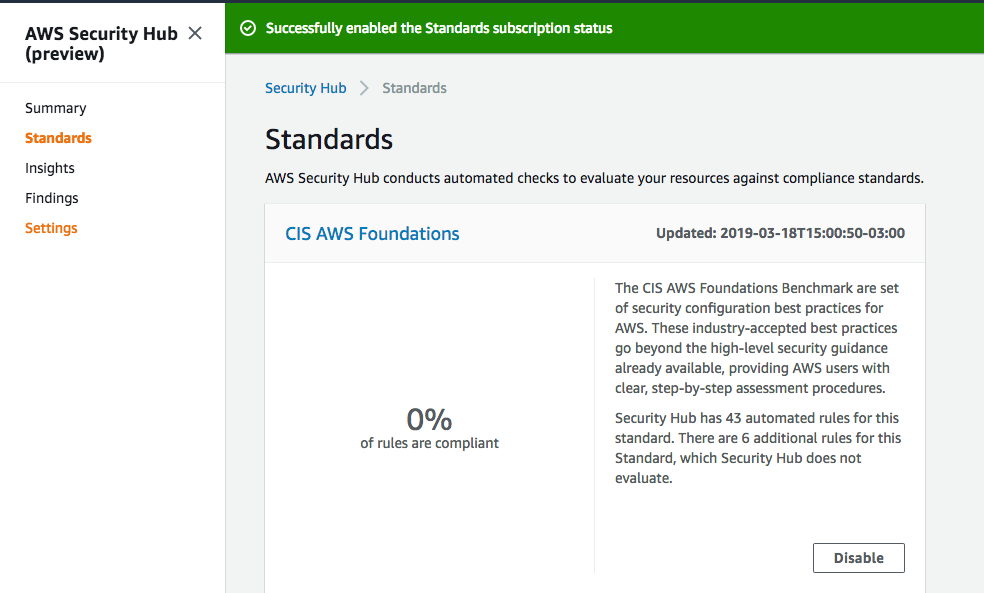
Task: Close the AWS Security Hub side navigation
Action: click(x=195, y=33)
